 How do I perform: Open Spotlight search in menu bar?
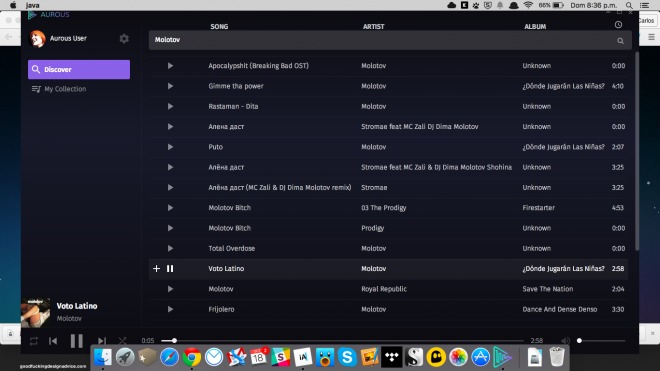click(629, 5)
